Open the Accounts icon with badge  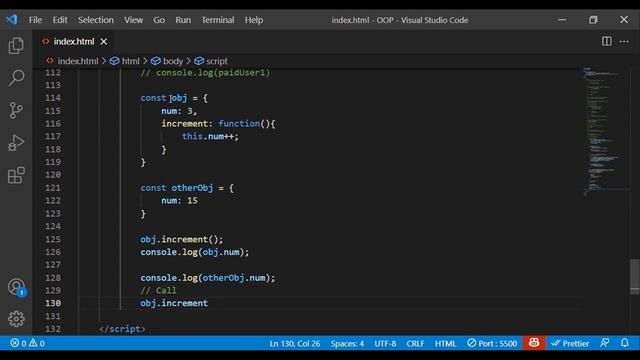pyautogui.click(x=16, y=287)
